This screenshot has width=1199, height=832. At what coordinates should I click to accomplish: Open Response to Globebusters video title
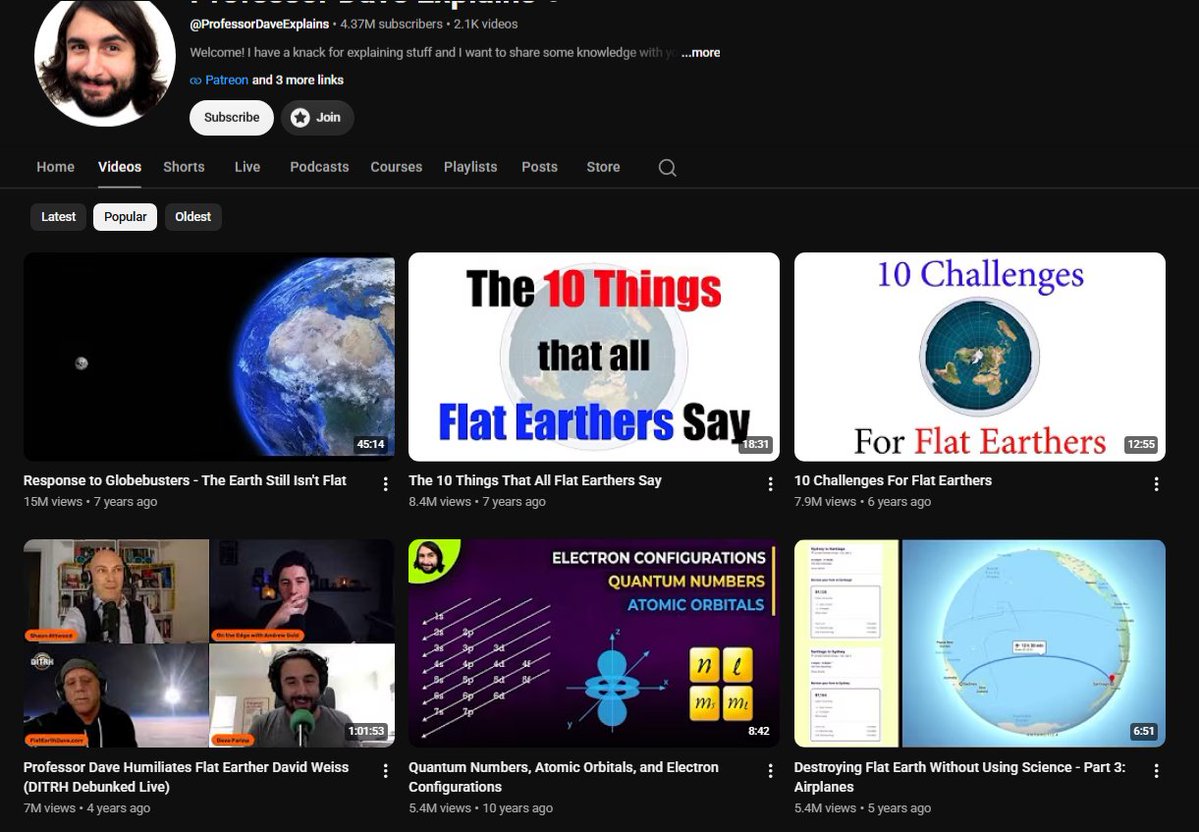pos(184,480)
